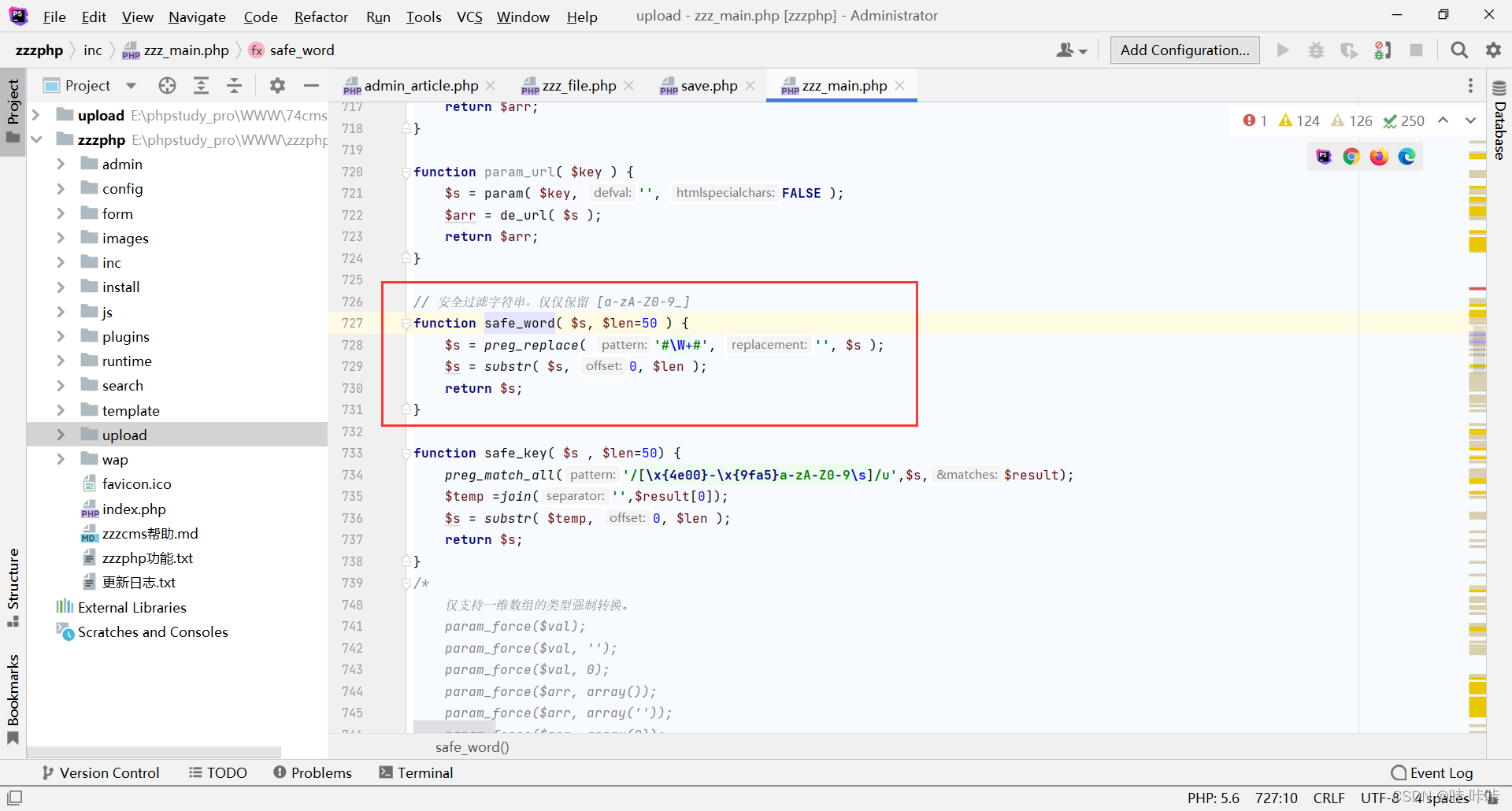
Task: Expand the config folder
Action: click(x=61, y=188)
